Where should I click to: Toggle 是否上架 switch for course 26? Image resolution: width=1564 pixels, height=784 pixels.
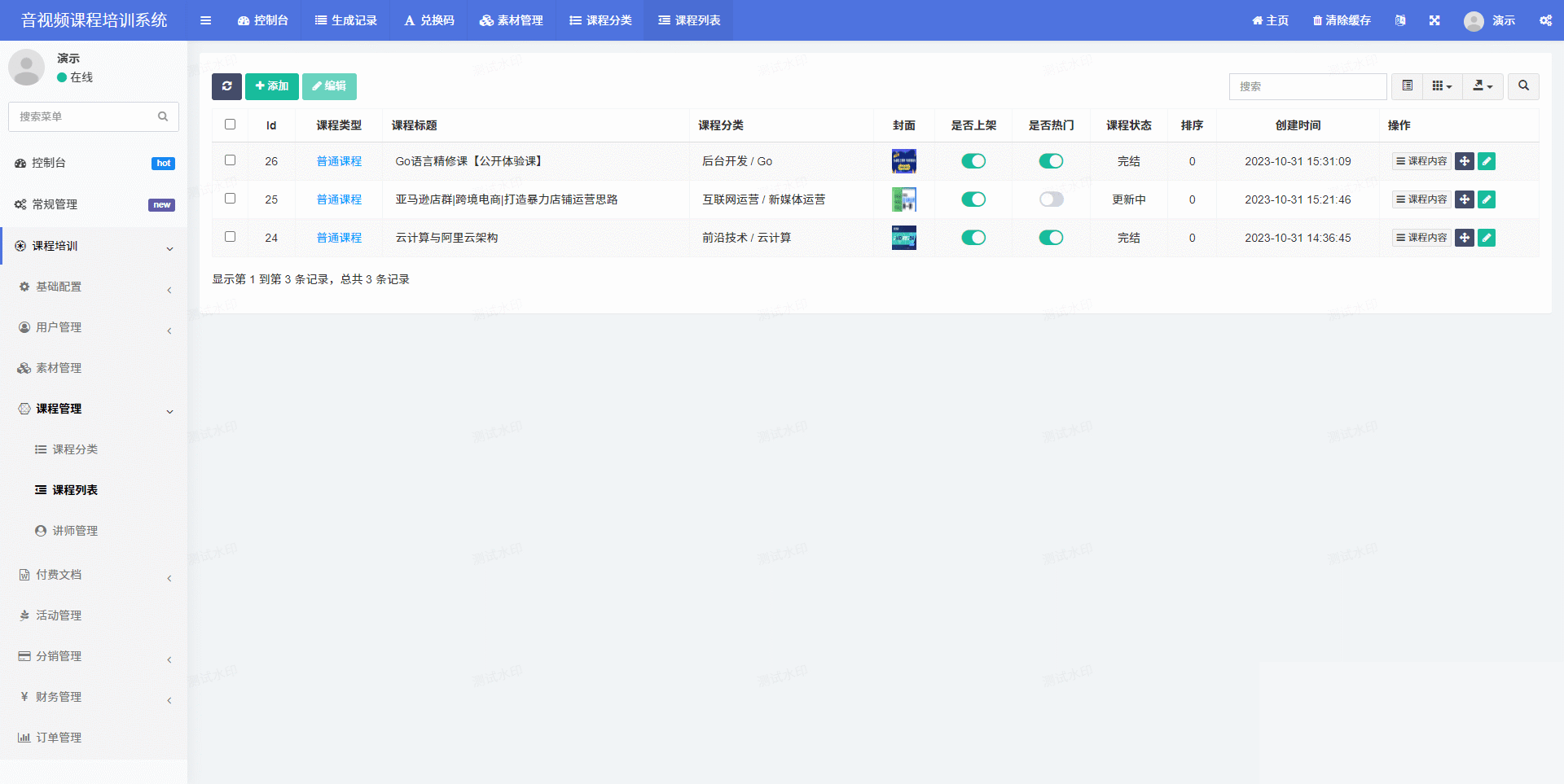tap(973, 161)
